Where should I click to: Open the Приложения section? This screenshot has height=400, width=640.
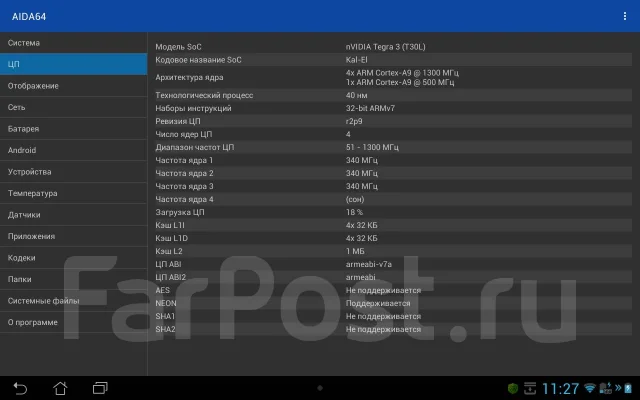pos(73,236)
